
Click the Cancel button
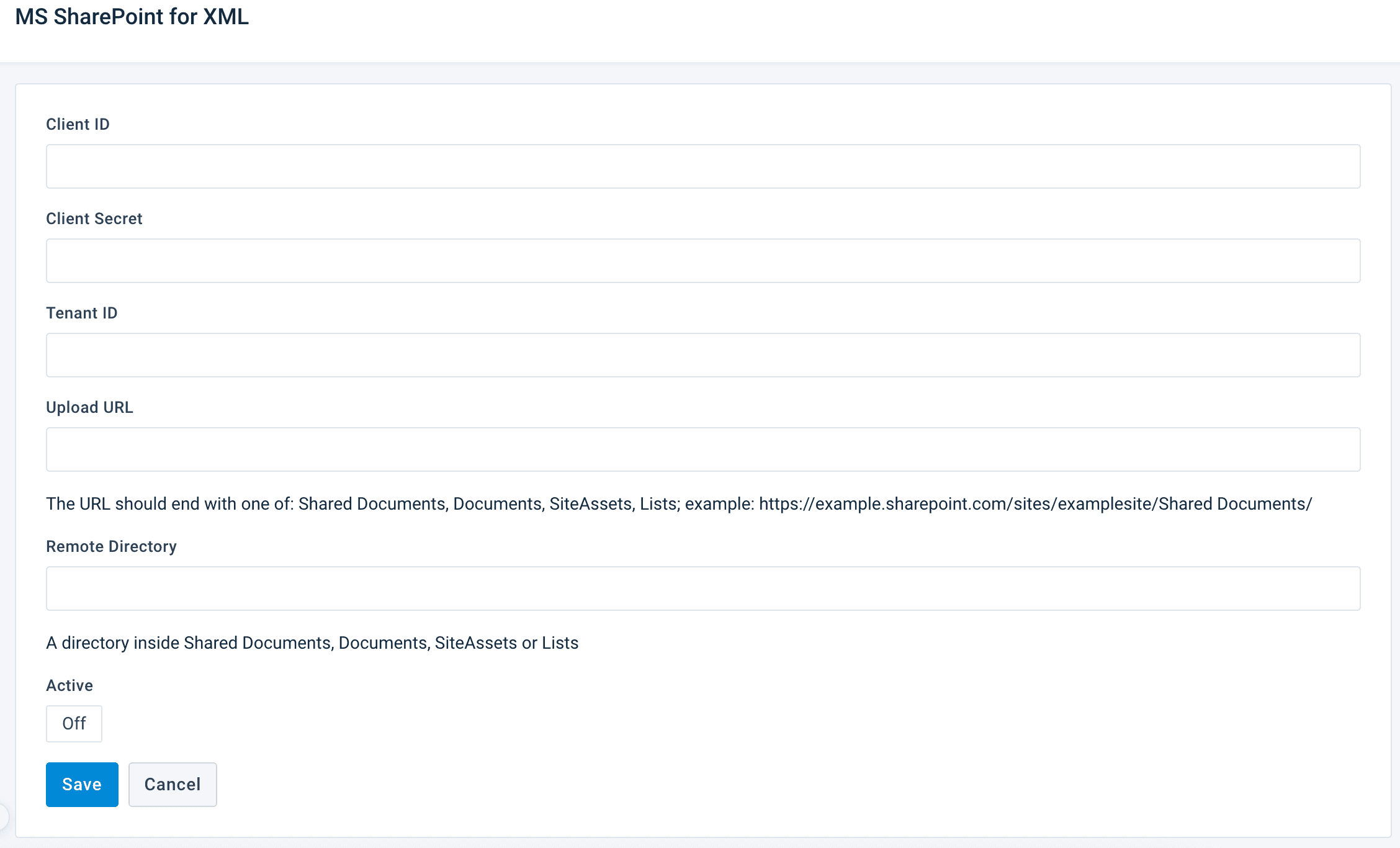[x=173, y=785]
